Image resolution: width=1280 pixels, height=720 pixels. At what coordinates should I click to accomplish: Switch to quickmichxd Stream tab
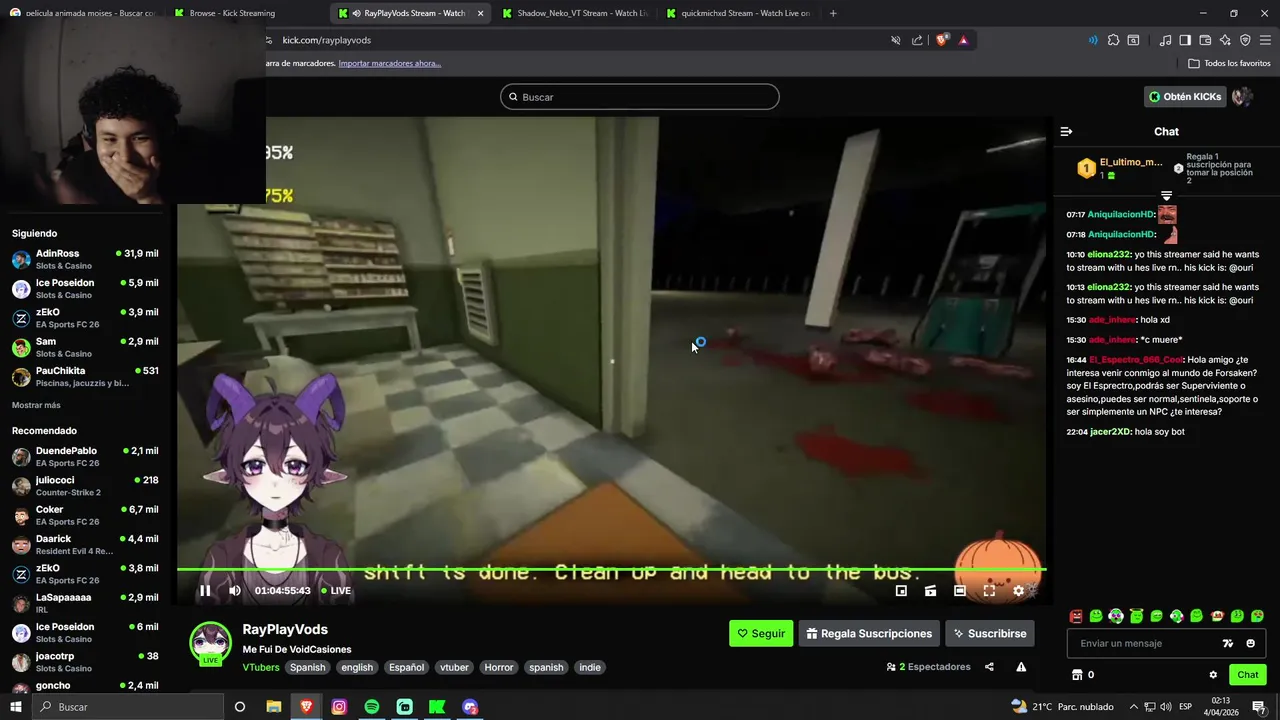[738, 13]
